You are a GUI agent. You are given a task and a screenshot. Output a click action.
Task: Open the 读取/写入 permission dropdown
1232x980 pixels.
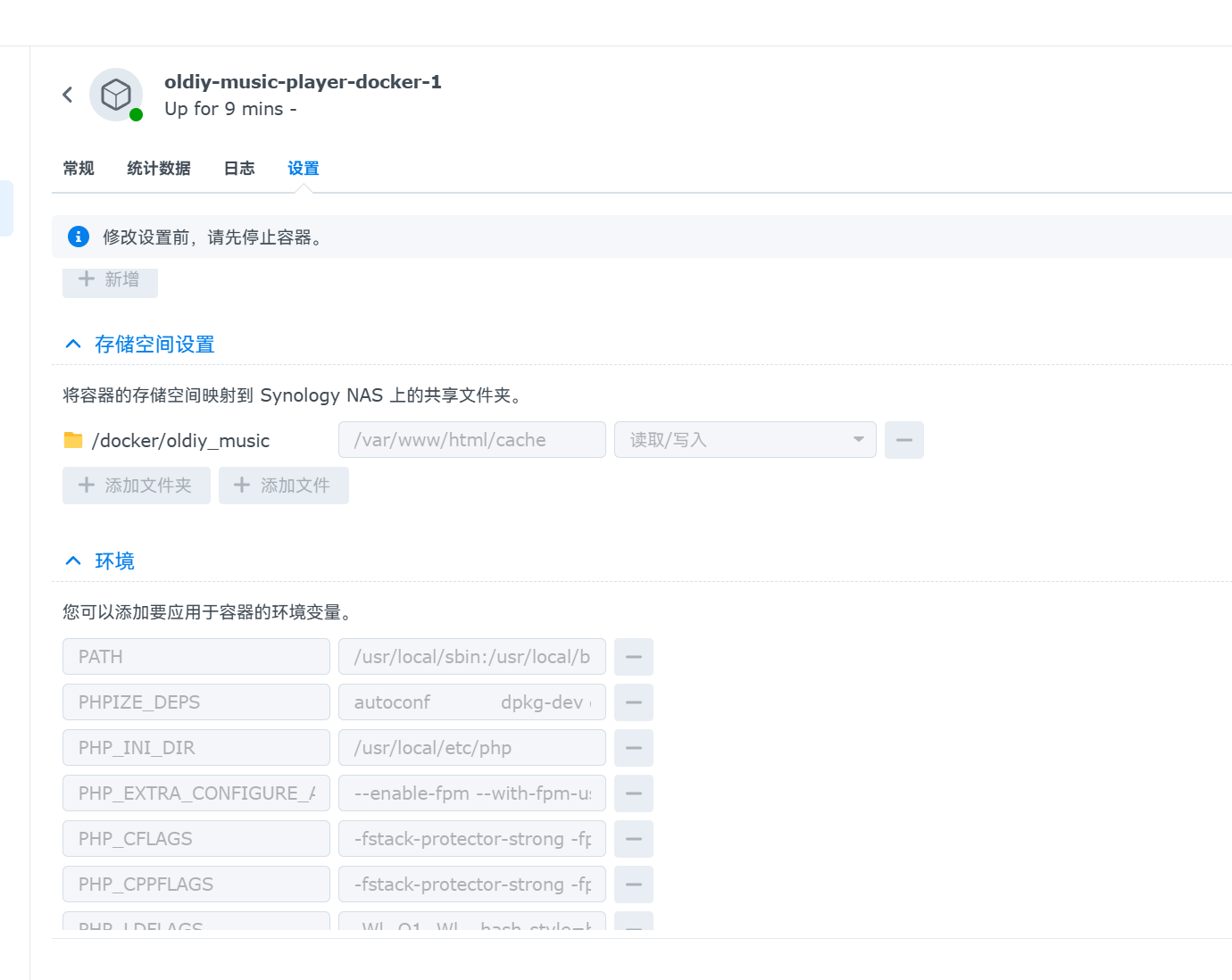(x=745, y=440)
